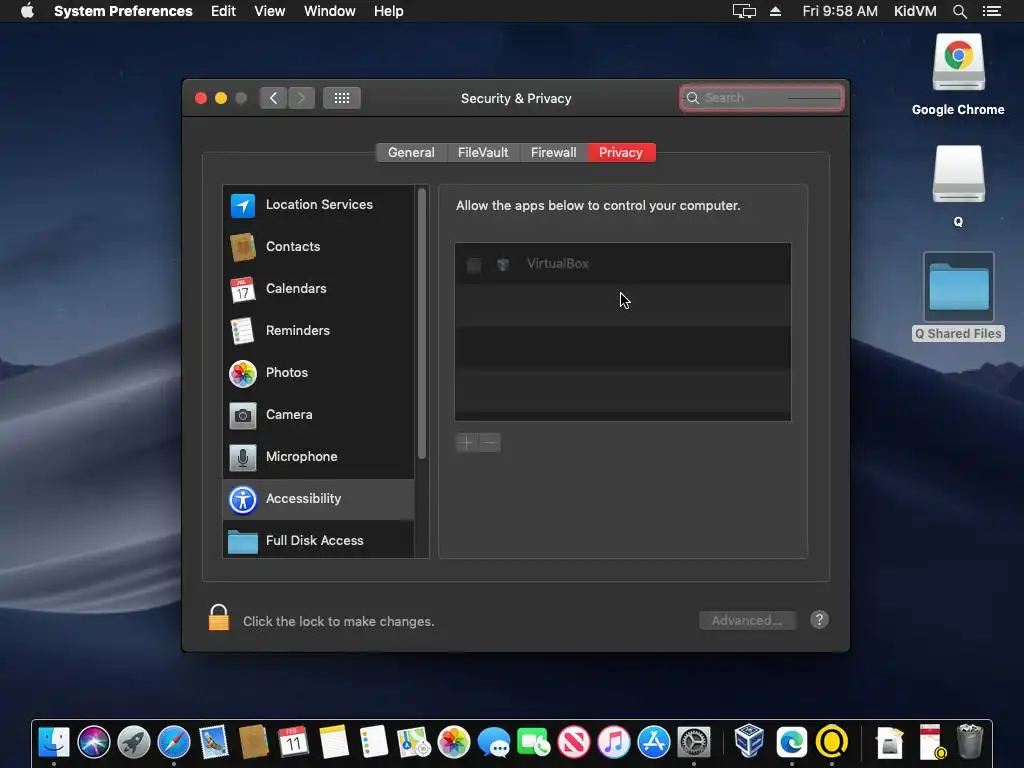
Task: Open Notification Center in the menu bar
Action: (x=991, y=11)
